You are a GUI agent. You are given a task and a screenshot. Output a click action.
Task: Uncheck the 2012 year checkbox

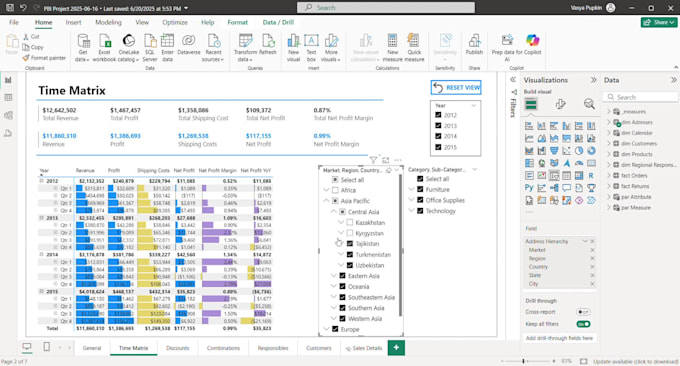438,115
